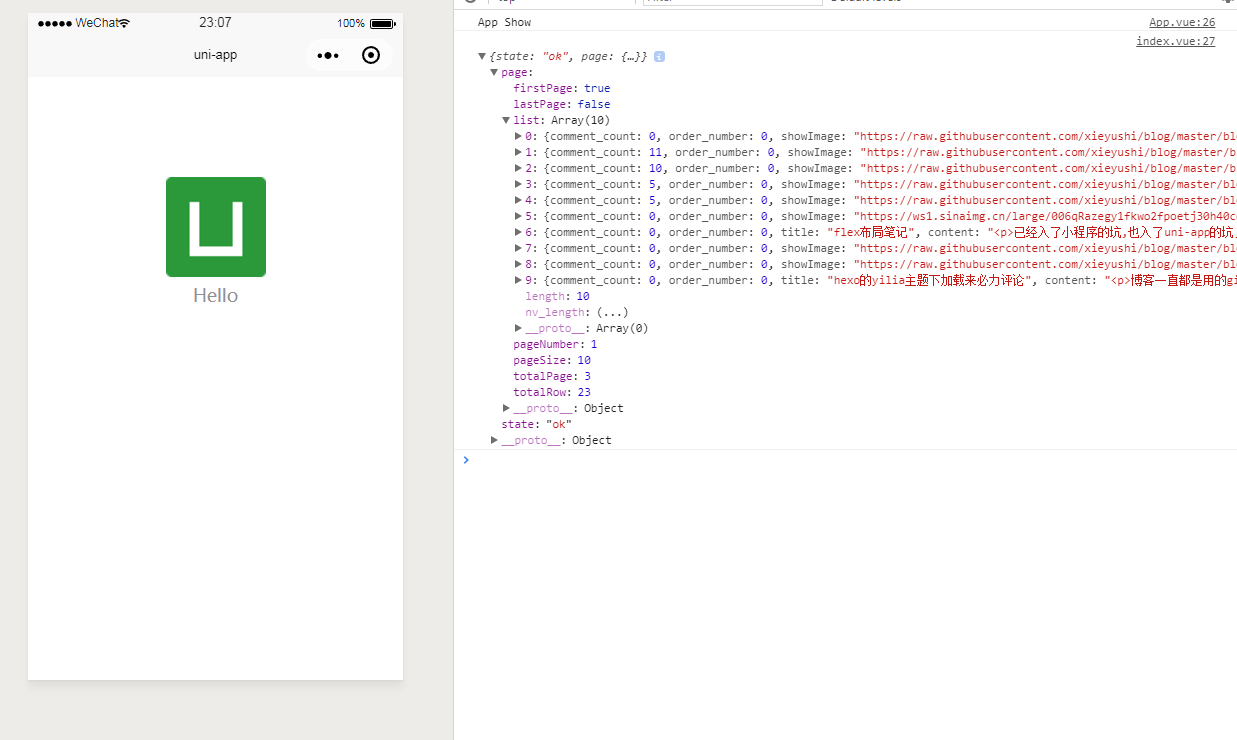Expand the root __proto__: Object entry
Image resolution: width=1237 pixels, height=740 pixels.
click(494, 440)
